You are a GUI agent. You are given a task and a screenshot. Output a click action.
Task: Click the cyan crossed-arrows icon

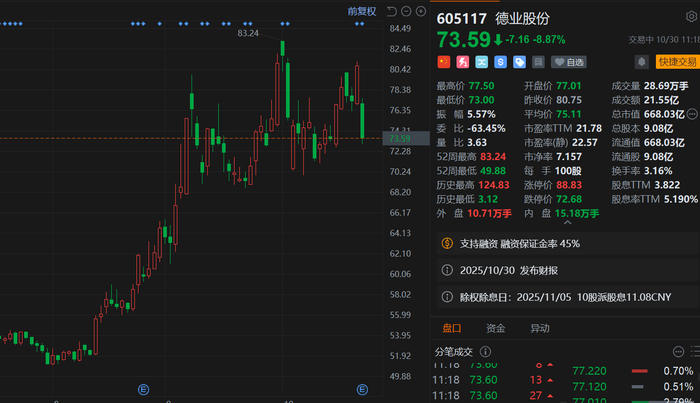pyautogui.click(x=481, y=62)
